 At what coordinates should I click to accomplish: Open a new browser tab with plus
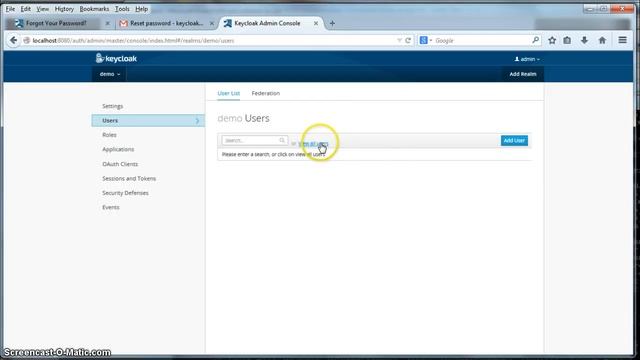(332, 23)
